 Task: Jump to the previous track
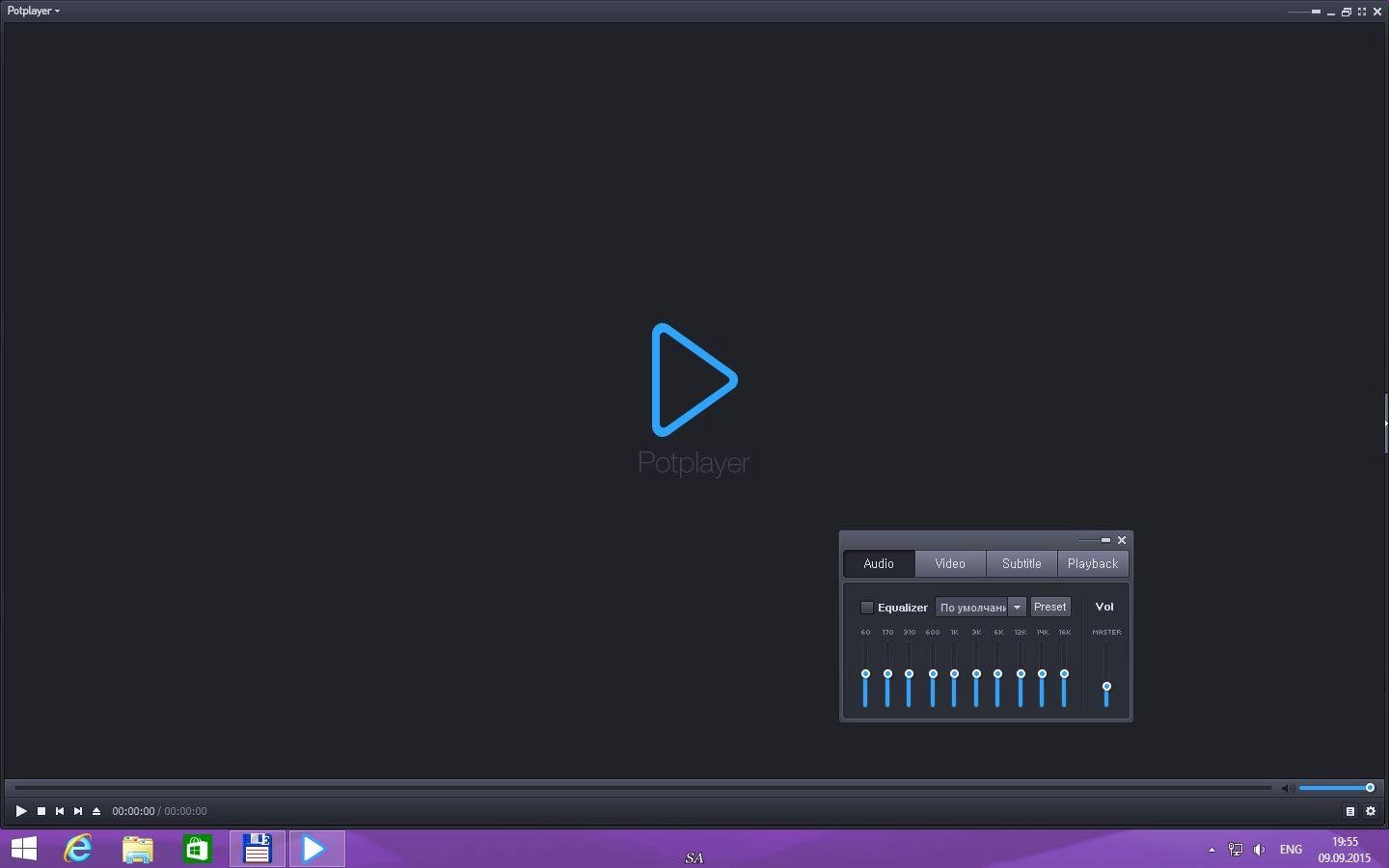pyautogui.click(x=60, y=811)
